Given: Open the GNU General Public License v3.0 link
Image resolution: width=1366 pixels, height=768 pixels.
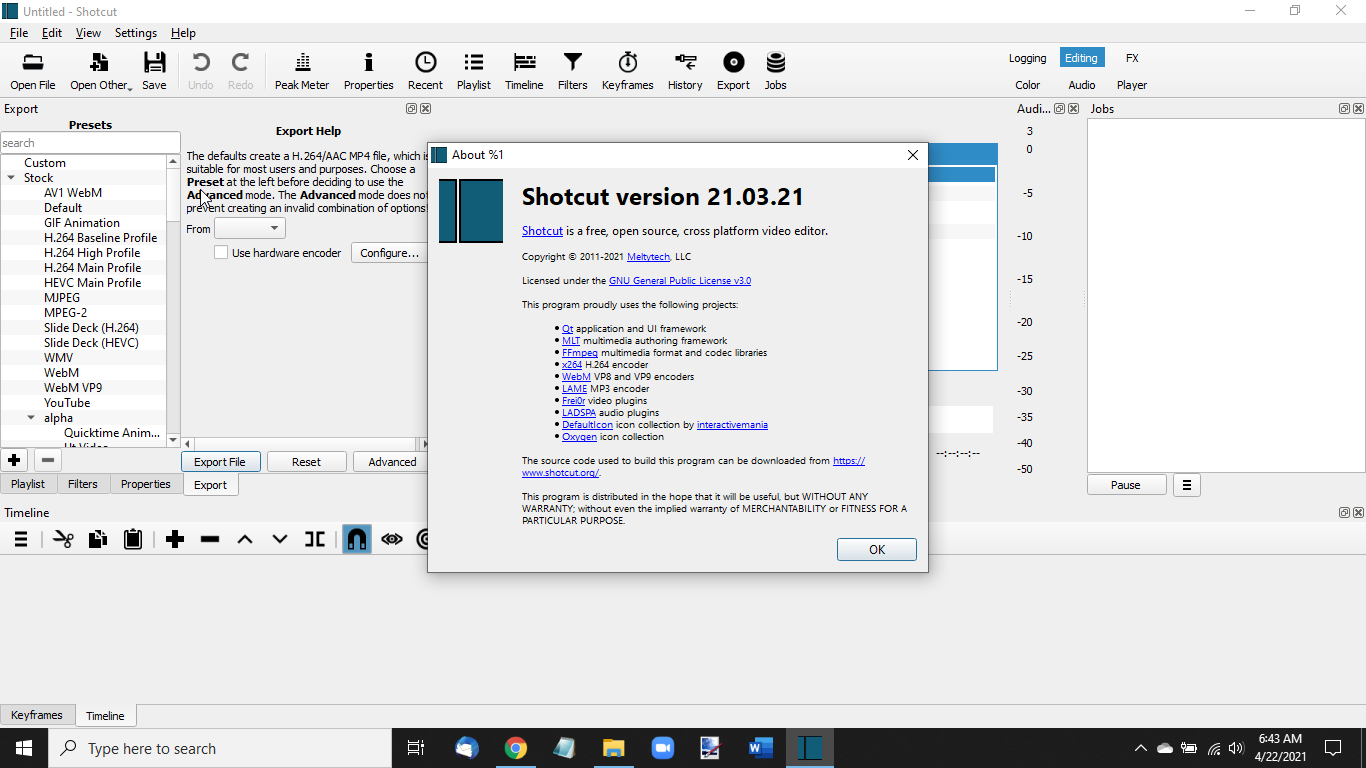Looking at the screenshot, I should [680, 281].
